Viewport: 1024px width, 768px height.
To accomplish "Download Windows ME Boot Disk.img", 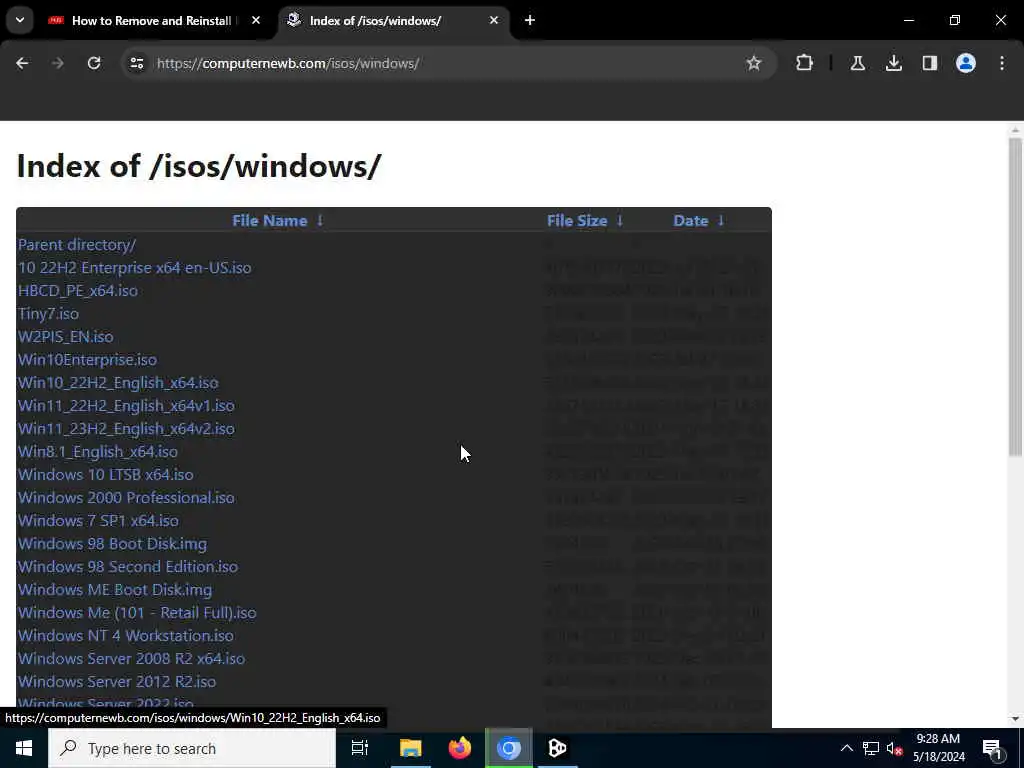I will point(114,590).
